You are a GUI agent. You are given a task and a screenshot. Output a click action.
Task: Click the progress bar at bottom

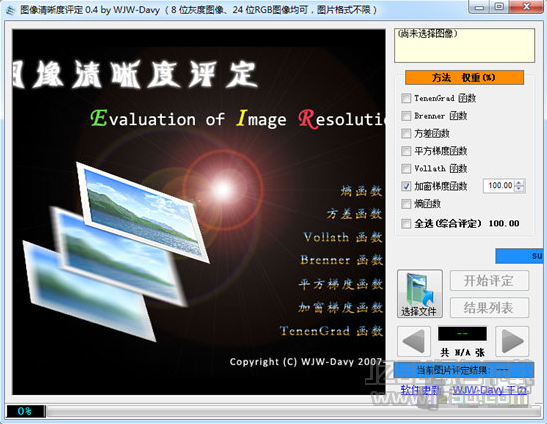pyautogui.click(x=294, y=411)
